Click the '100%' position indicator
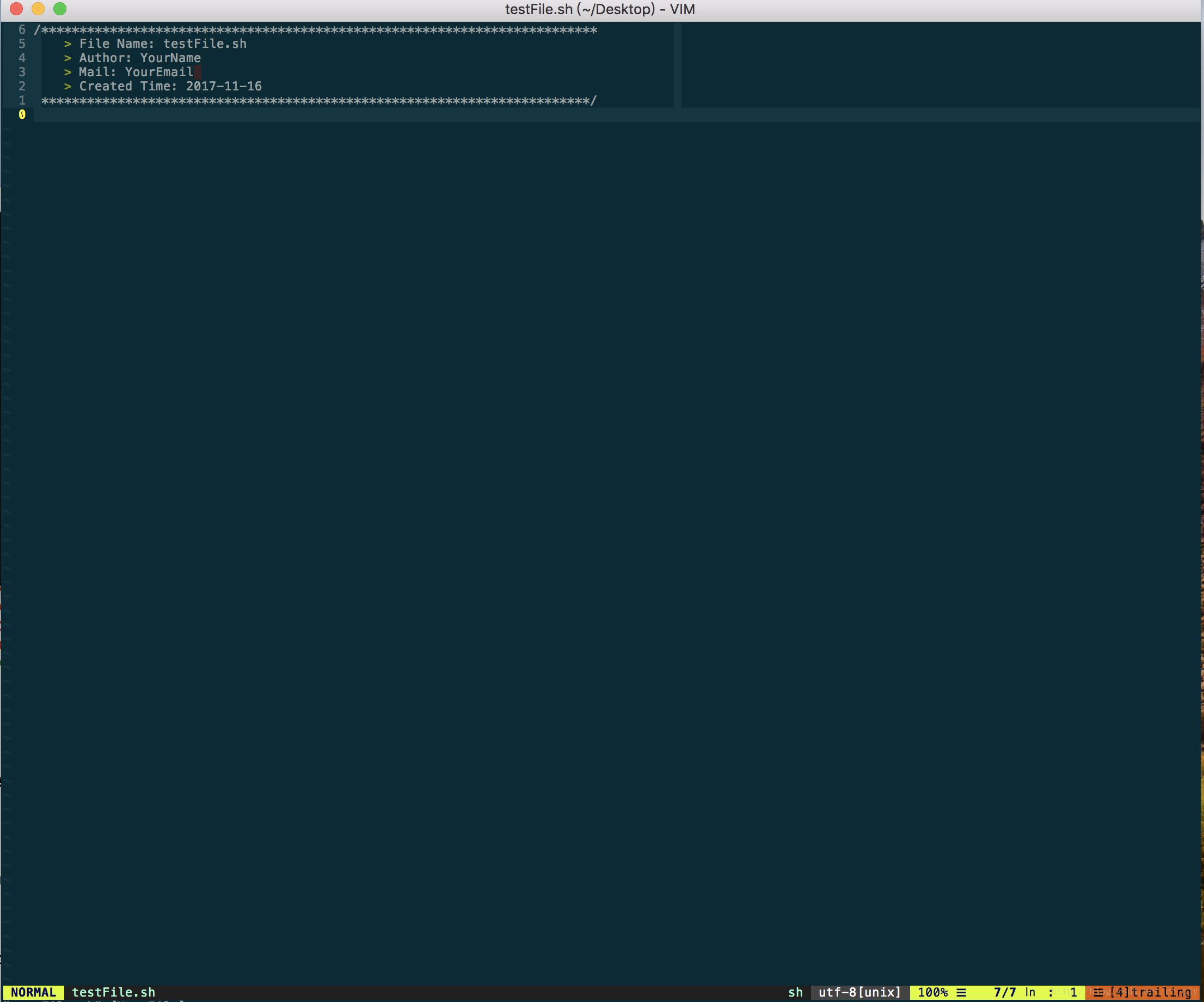 [x=932, y=992]
